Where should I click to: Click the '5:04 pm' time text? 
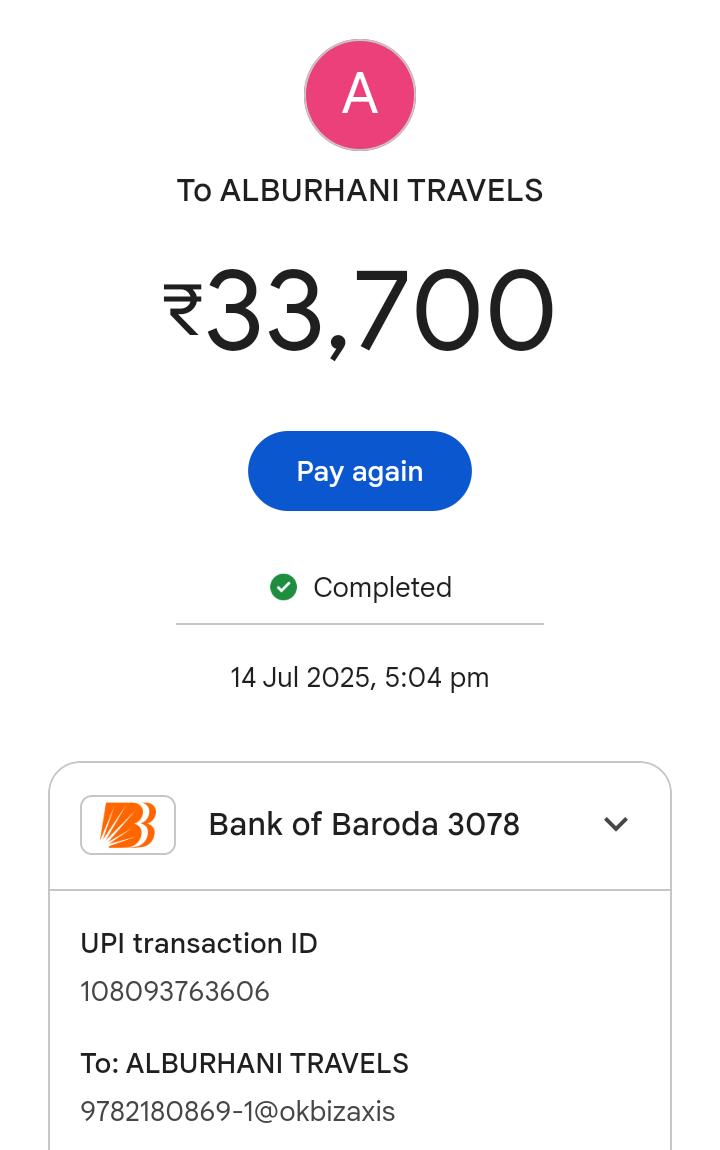[x=437, y=678]
